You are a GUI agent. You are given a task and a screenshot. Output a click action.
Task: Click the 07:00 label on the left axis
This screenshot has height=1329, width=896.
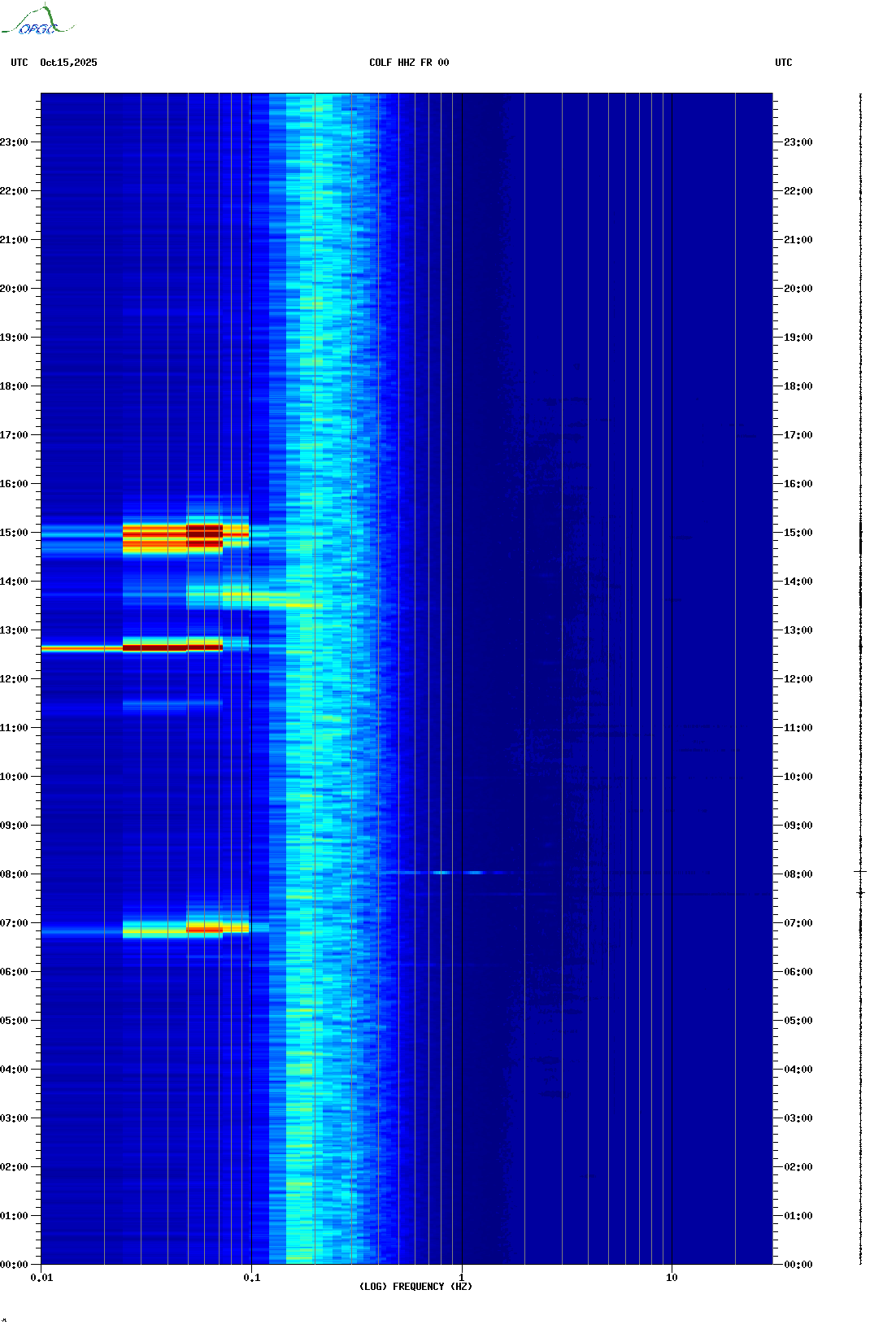(x=14, y=923)
